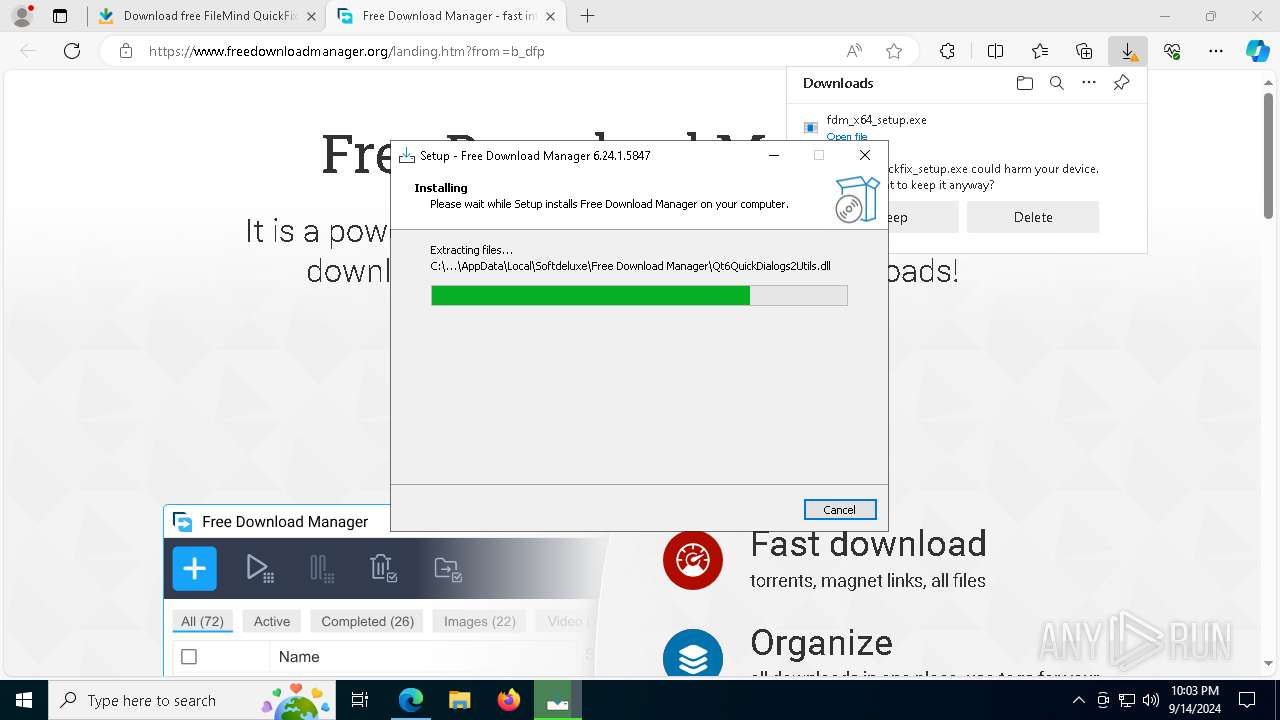Image resolution: width=1280 pixels, height=720 pixels.
Task: Cancel the Free Download Manager setup
Action: click(839, 510)
